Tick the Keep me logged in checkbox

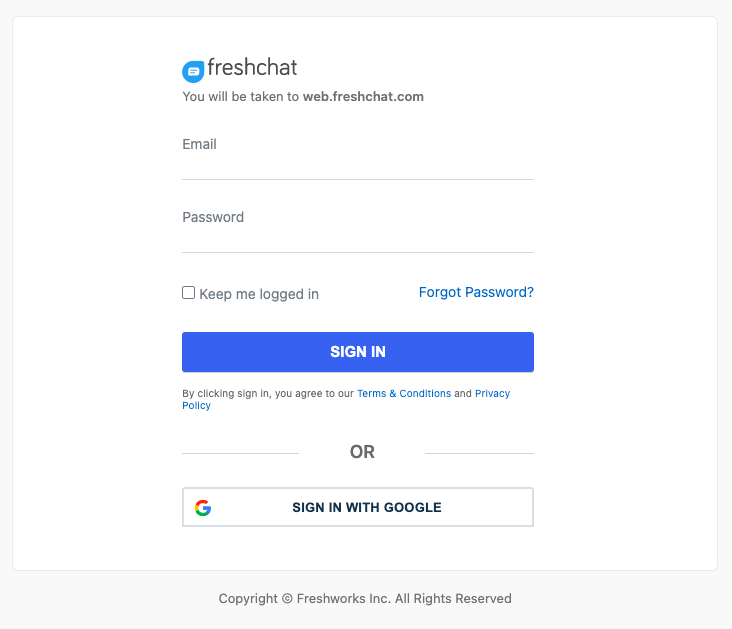pyautogui.click(x=189, y=293)
